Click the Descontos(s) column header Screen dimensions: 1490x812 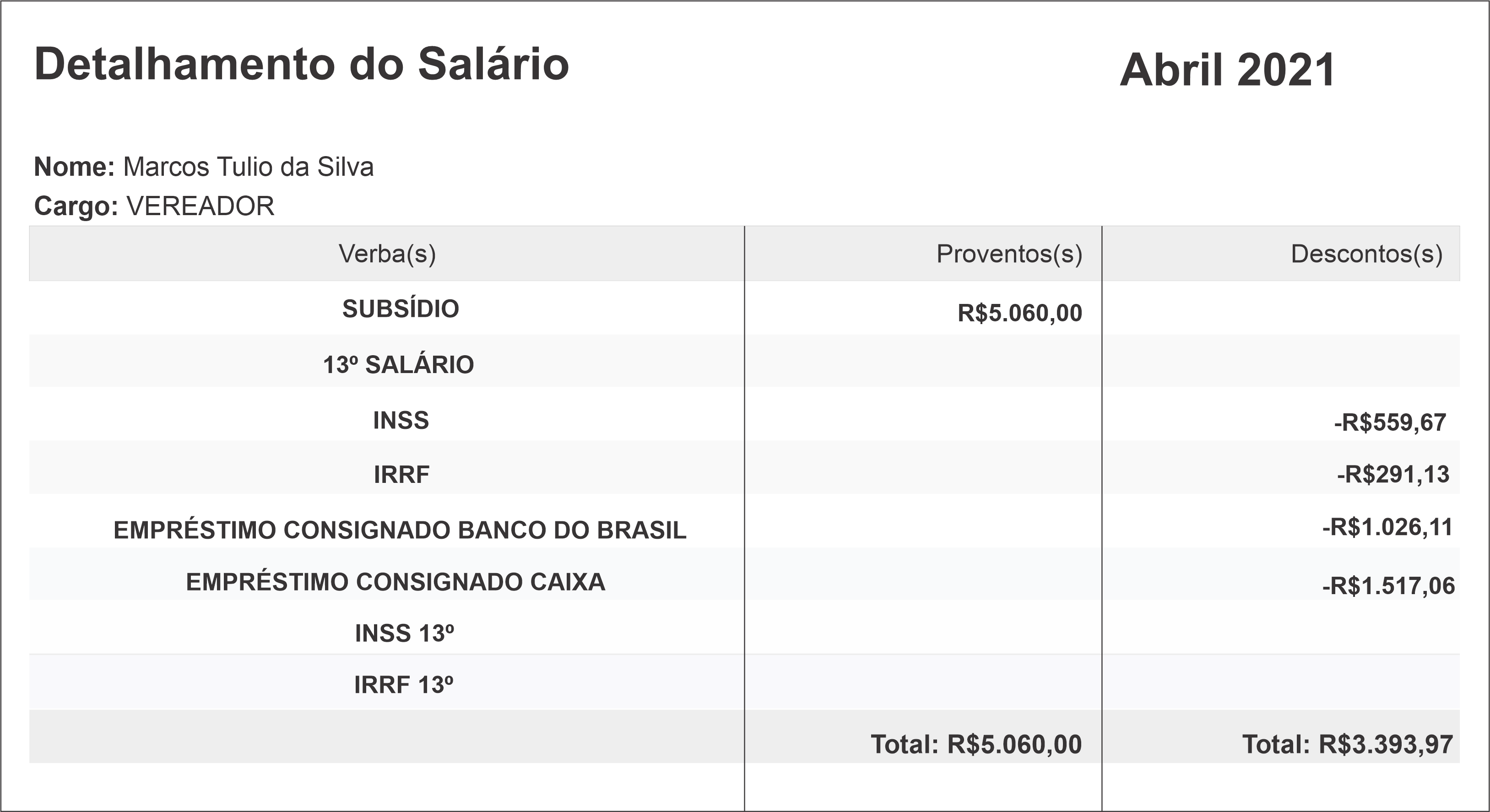click(1366, 254)
